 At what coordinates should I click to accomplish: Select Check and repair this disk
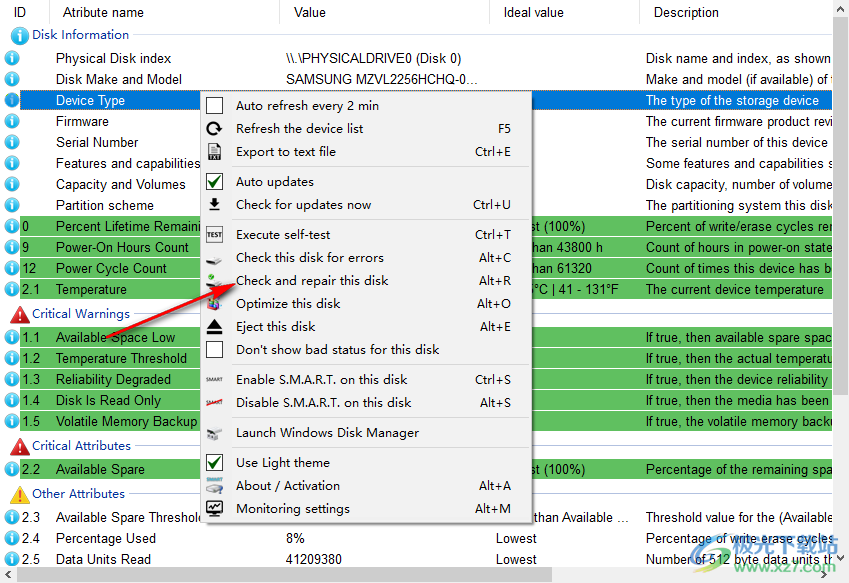coord(312,281)
